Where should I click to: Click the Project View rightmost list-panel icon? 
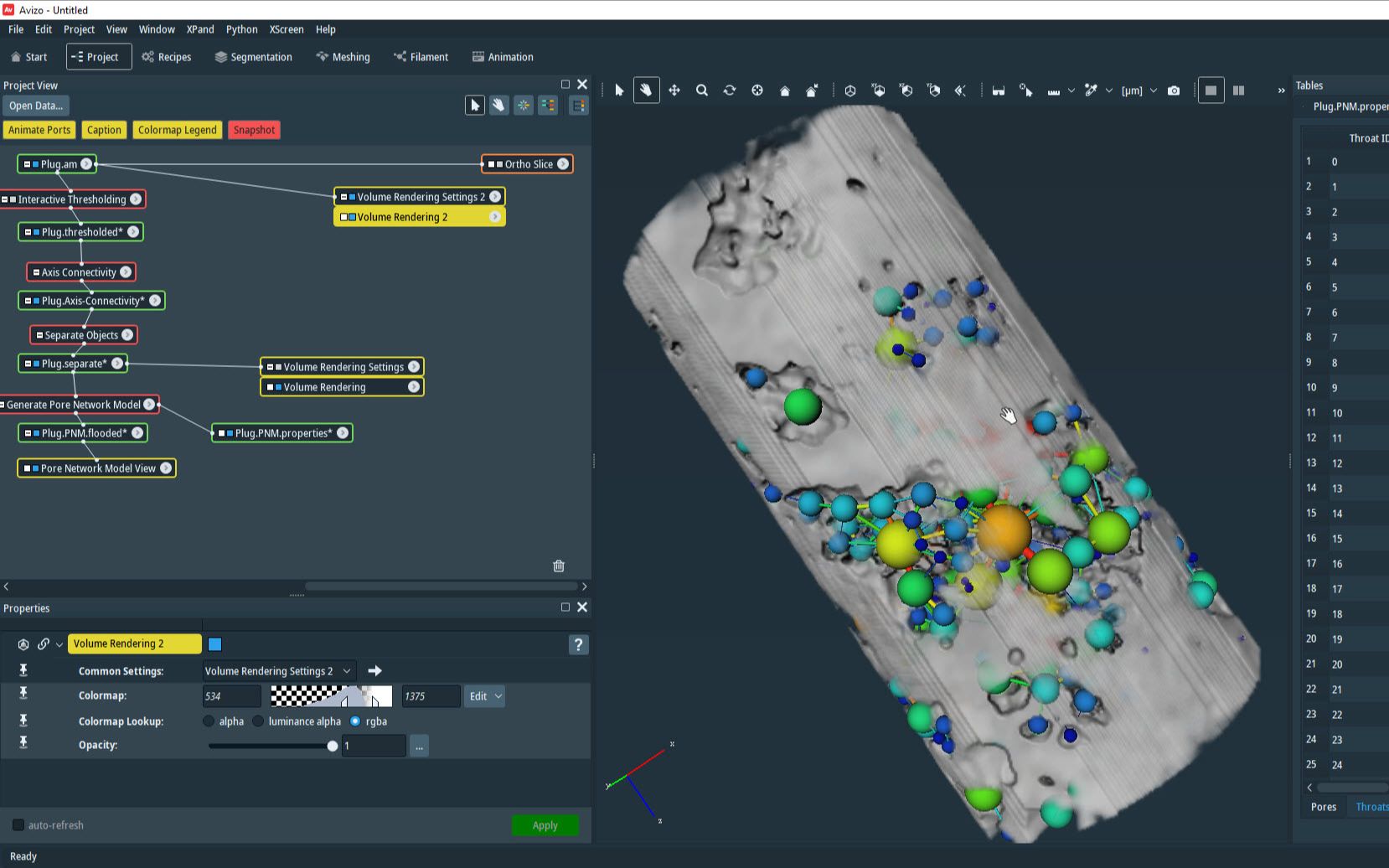coord(578,106)
